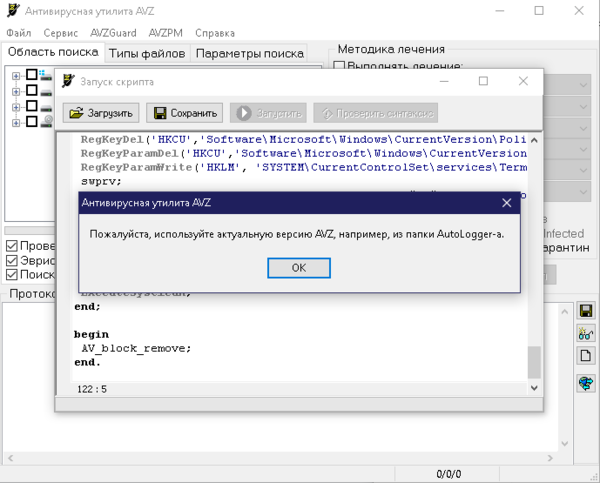This screenshot has height=483, width=600.
Task: Open the Файл menu
Action: point(19,33)
